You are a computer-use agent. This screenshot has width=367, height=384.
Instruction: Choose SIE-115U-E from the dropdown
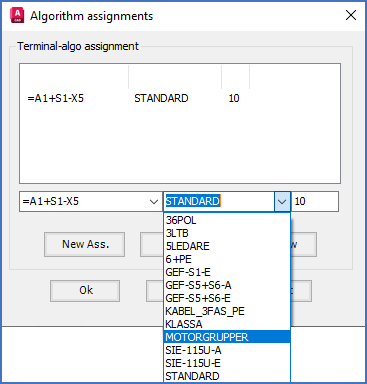pyautogui.click(x=227, y=363)
